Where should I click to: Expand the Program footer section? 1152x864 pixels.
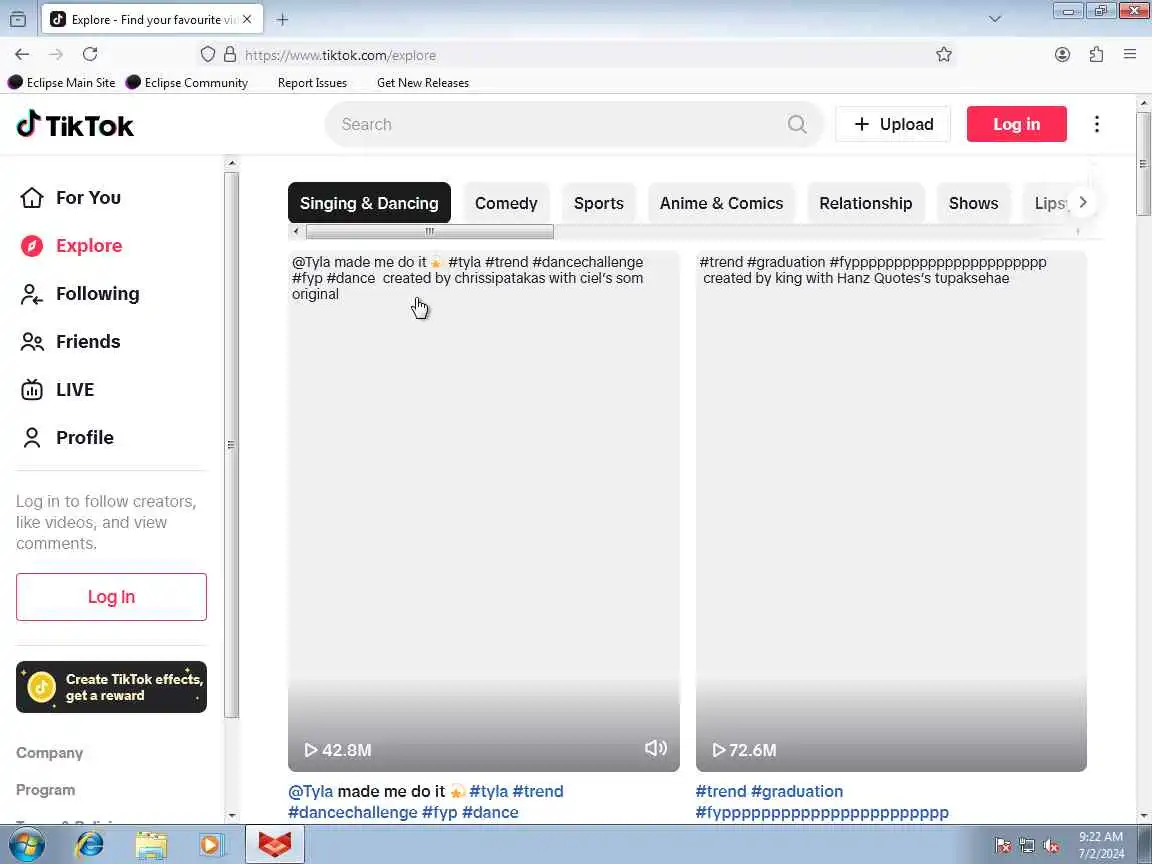click(46, 790)
